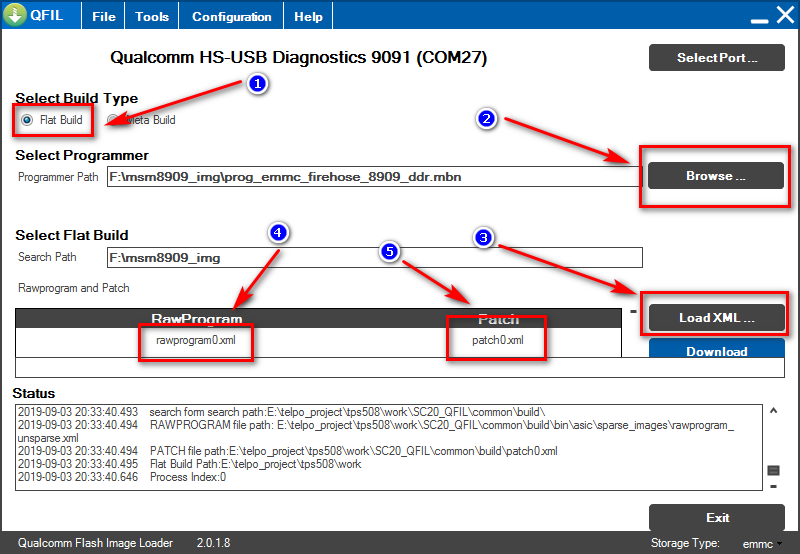
Task: Click the RAWPROGRAM file path log line
Action: pyautogui.click(x=376, y=431)
